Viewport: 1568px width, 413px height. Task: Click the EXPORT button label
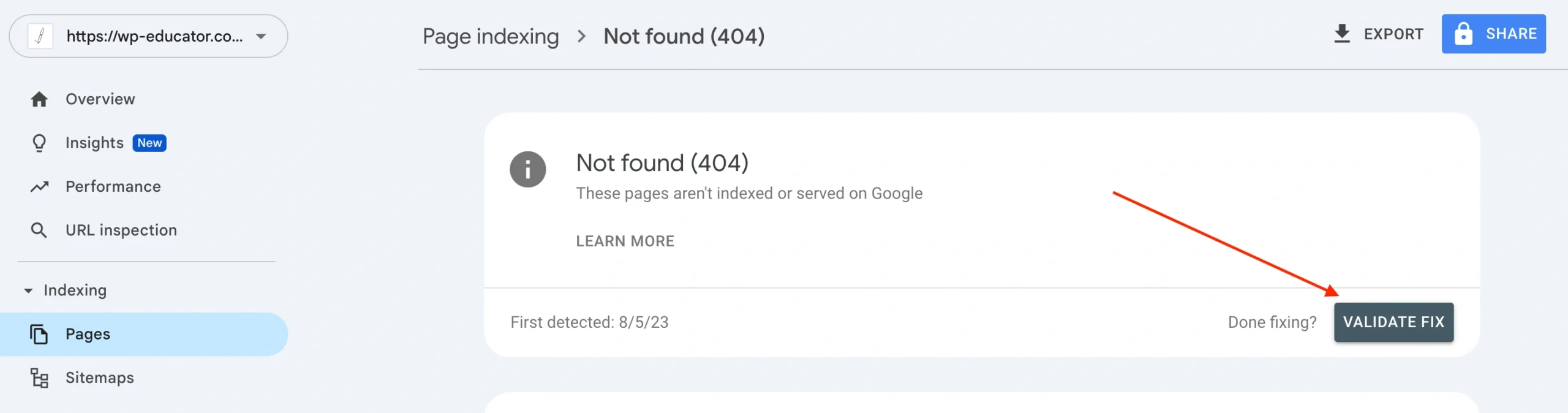coord(1393,34)
